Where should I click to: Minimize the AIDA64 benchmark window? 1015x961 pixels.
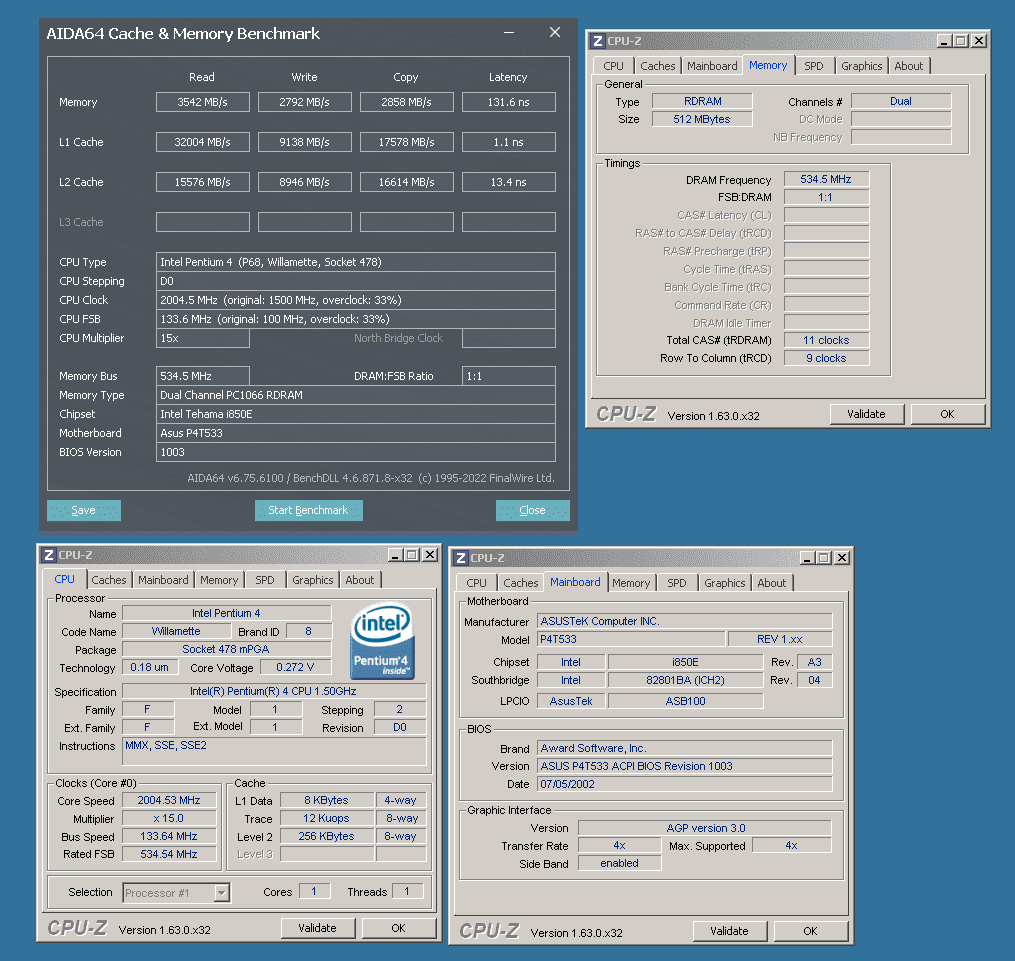509,32
